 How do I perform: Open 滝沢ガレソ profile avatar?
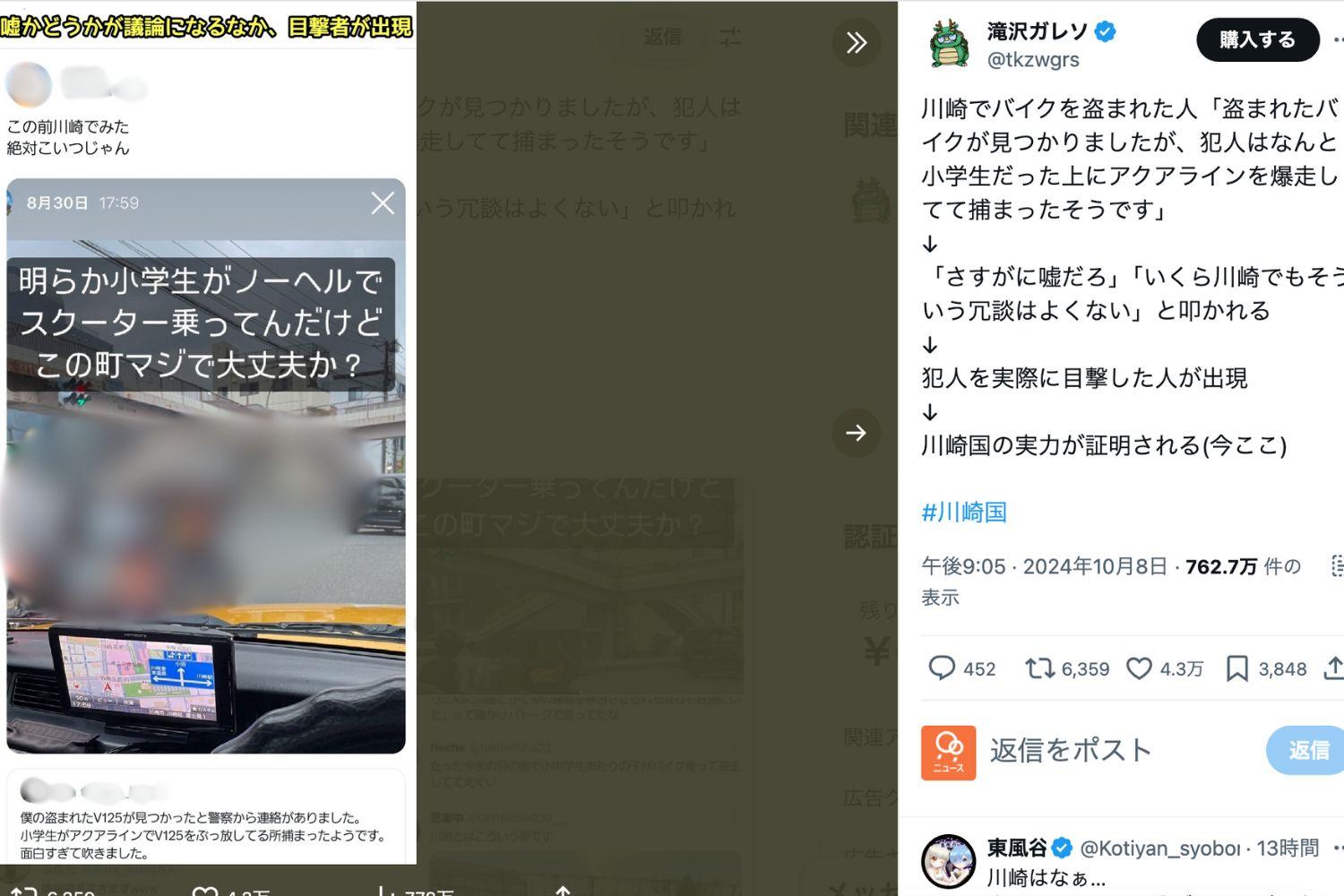(949, 44)
